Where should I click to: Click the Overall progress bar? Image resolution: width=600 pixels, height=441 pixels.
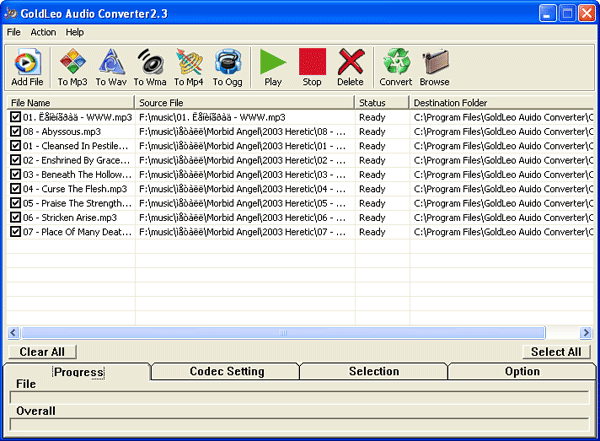[x=299, y=425]
